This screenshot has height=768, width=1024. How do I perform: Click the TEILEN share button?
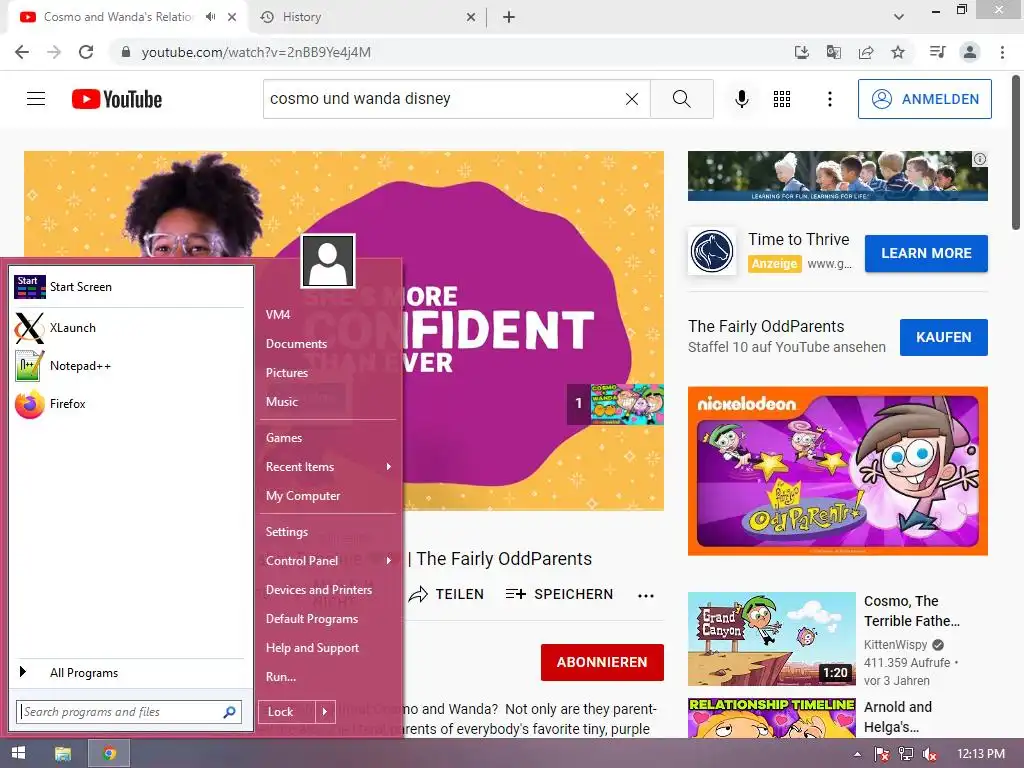446,594
